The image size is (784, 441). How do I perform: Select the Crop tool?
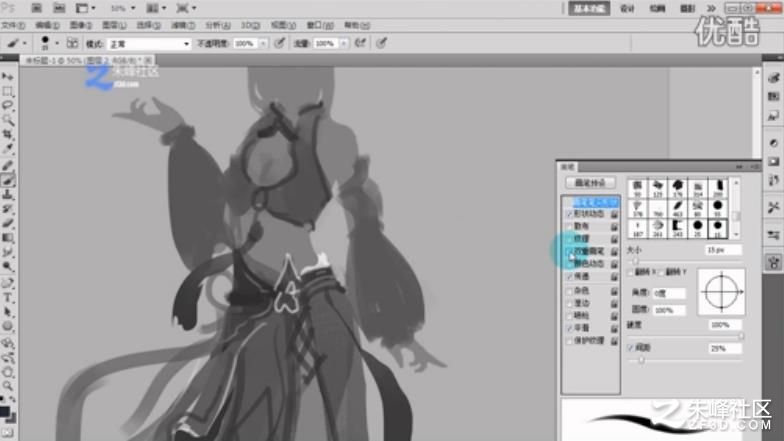point(8,134)
